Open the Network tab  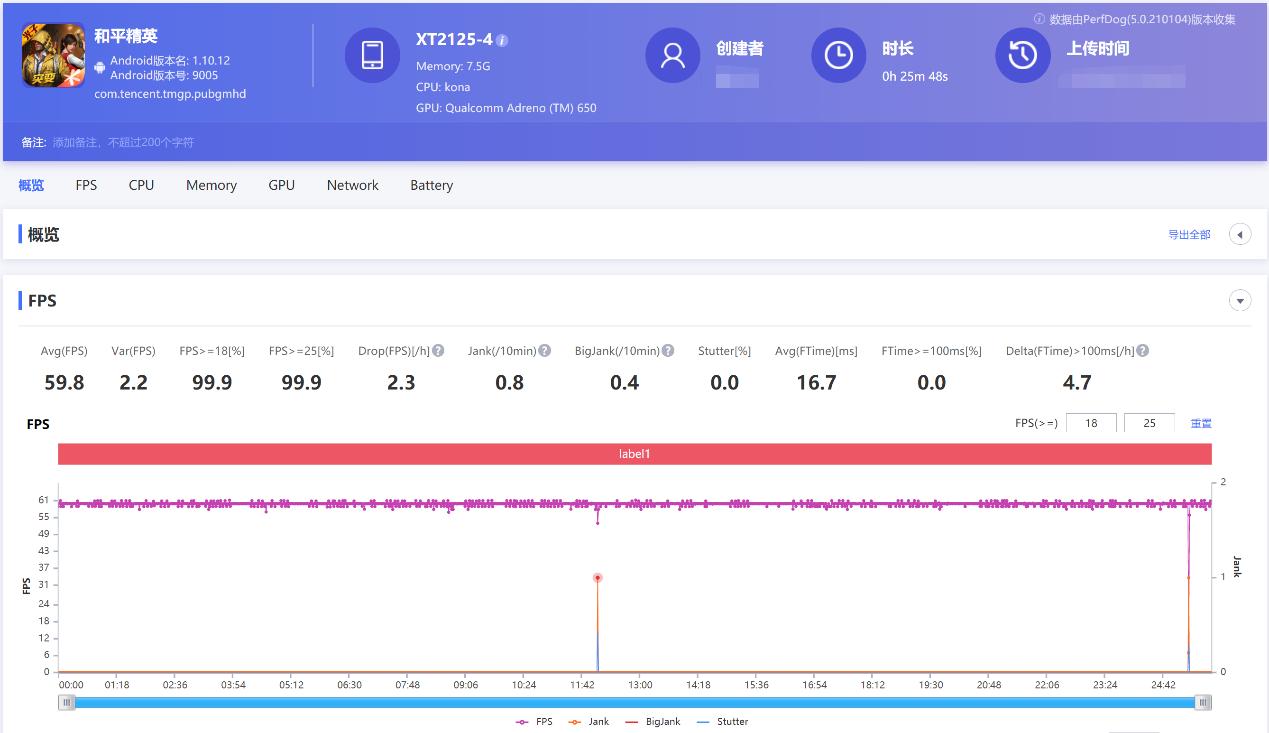point(352,185)
